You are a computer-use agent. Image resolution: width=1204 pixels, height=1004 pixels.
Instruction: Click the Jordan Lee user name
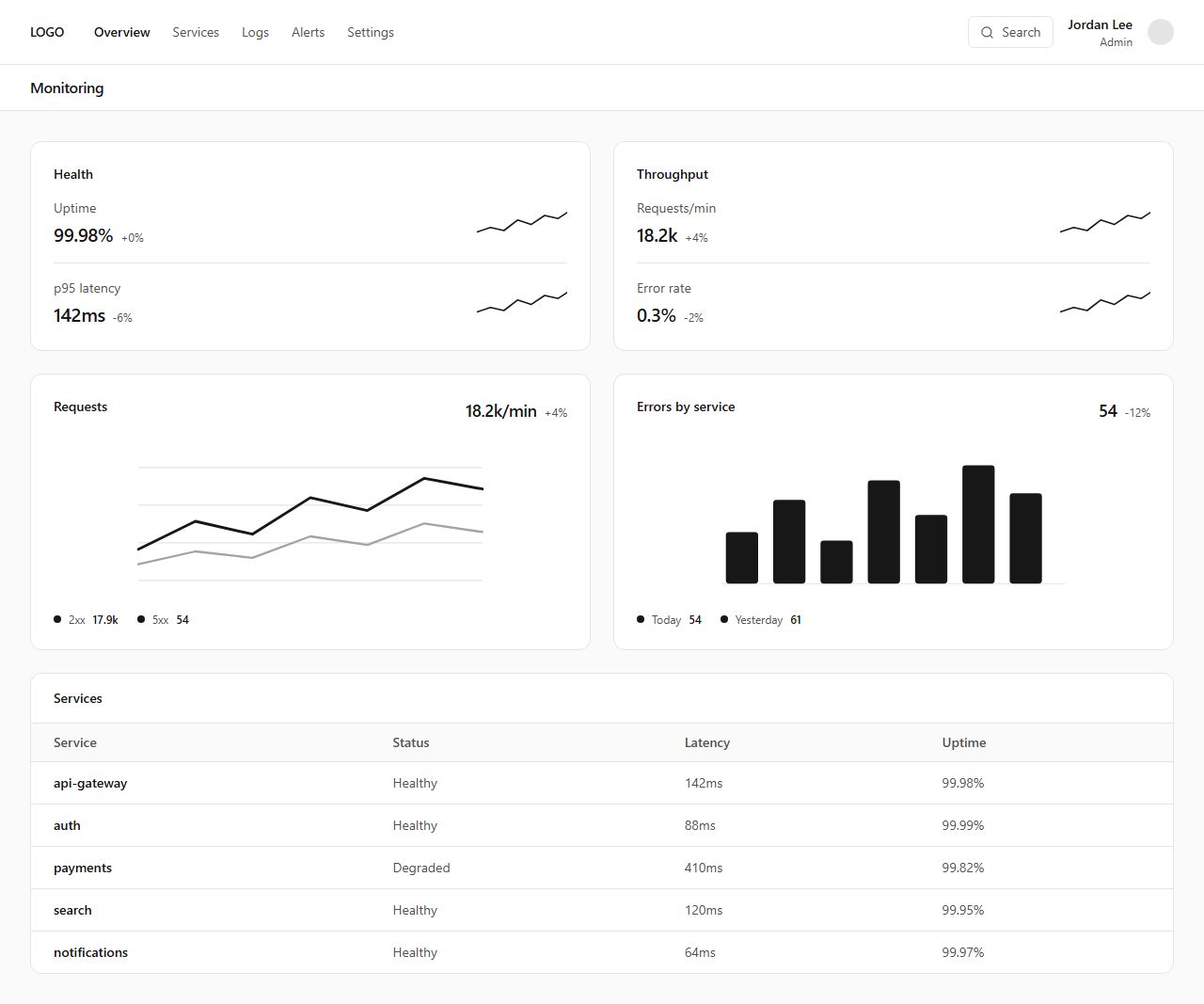coord(1100,24)
